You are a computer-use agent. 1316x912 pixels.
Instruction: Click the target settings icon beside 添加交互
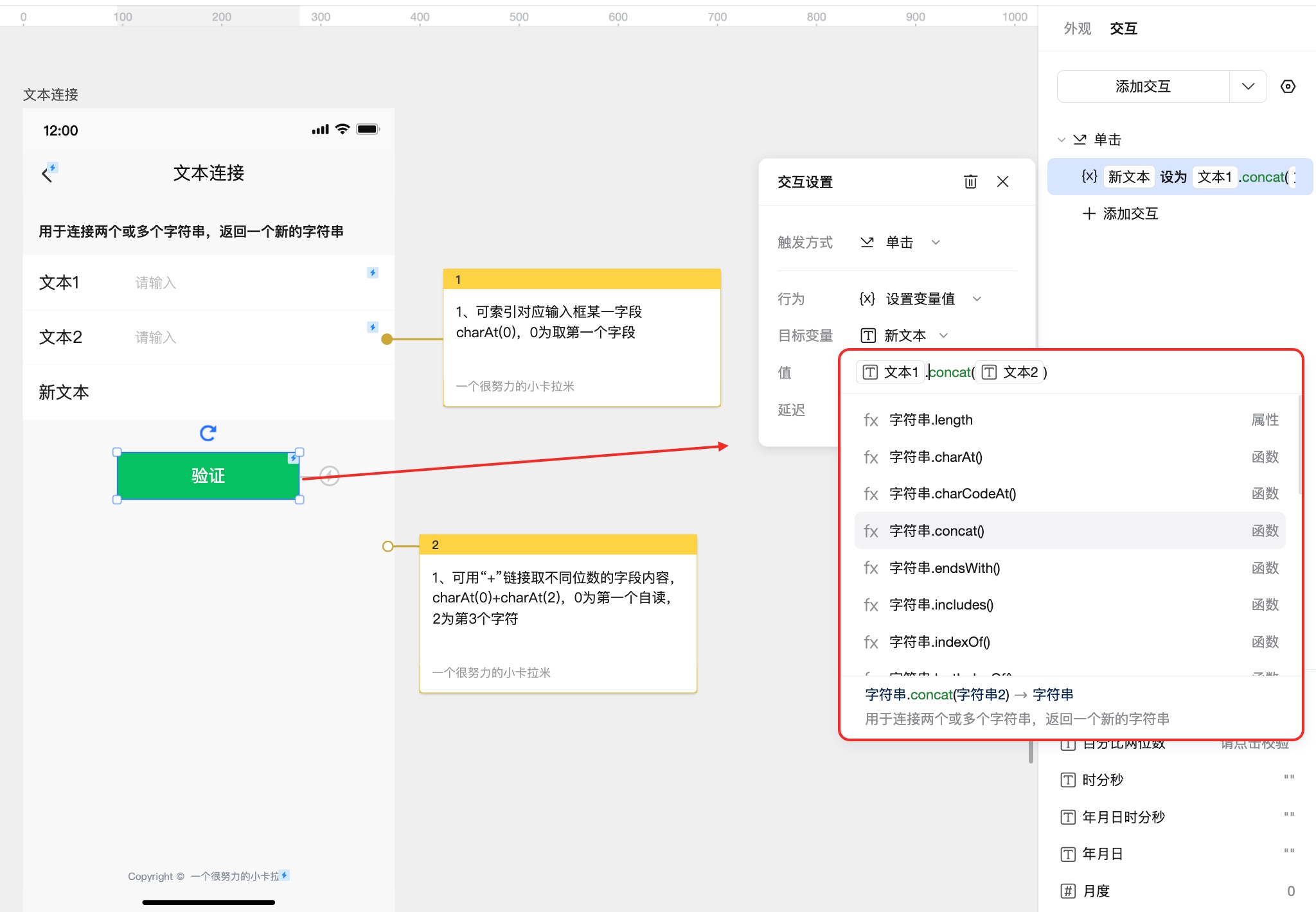(x=1288, y=87)
